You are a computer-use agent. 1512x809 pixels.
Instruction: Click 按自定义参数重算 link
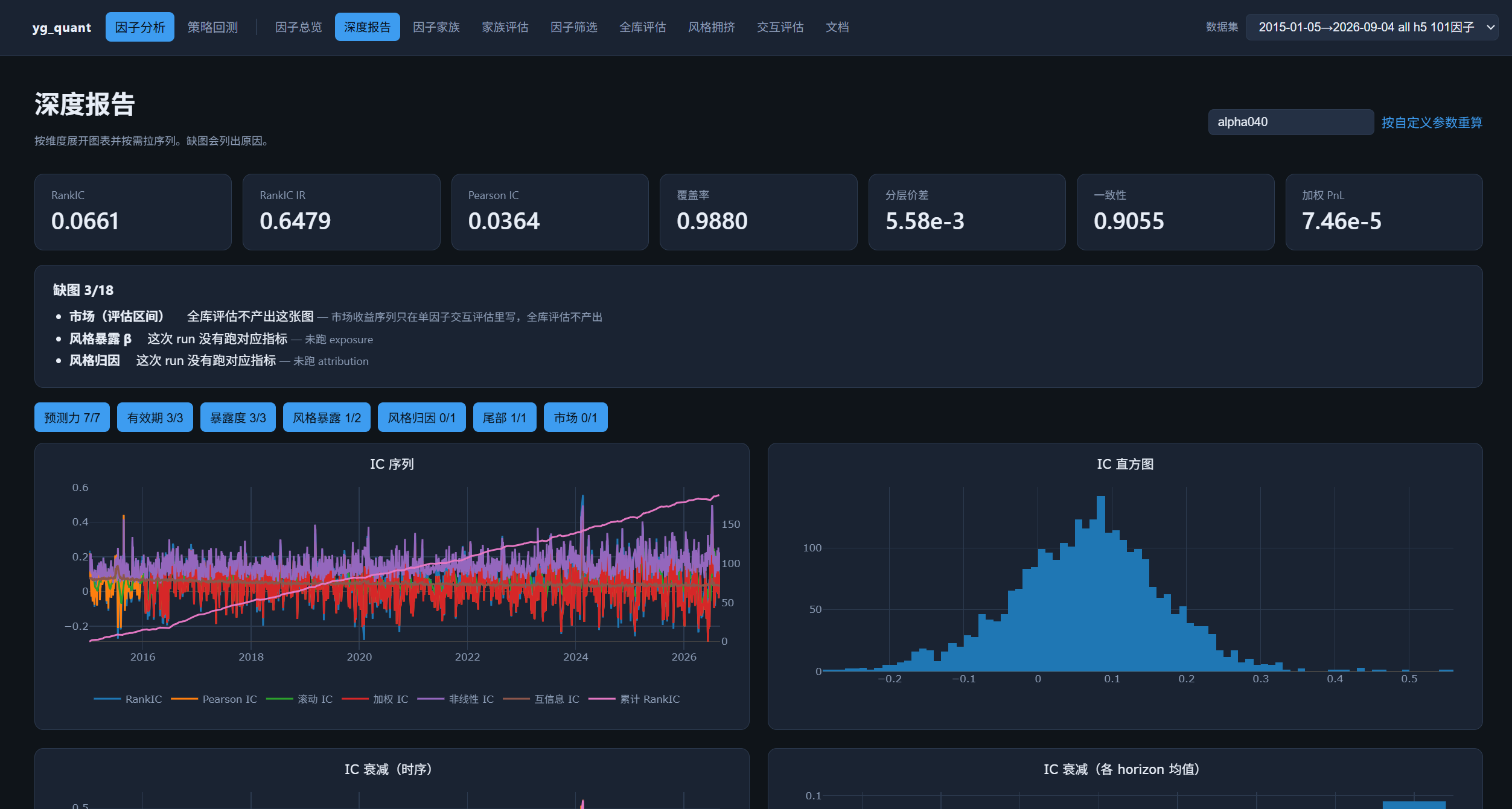[1432, 122]
